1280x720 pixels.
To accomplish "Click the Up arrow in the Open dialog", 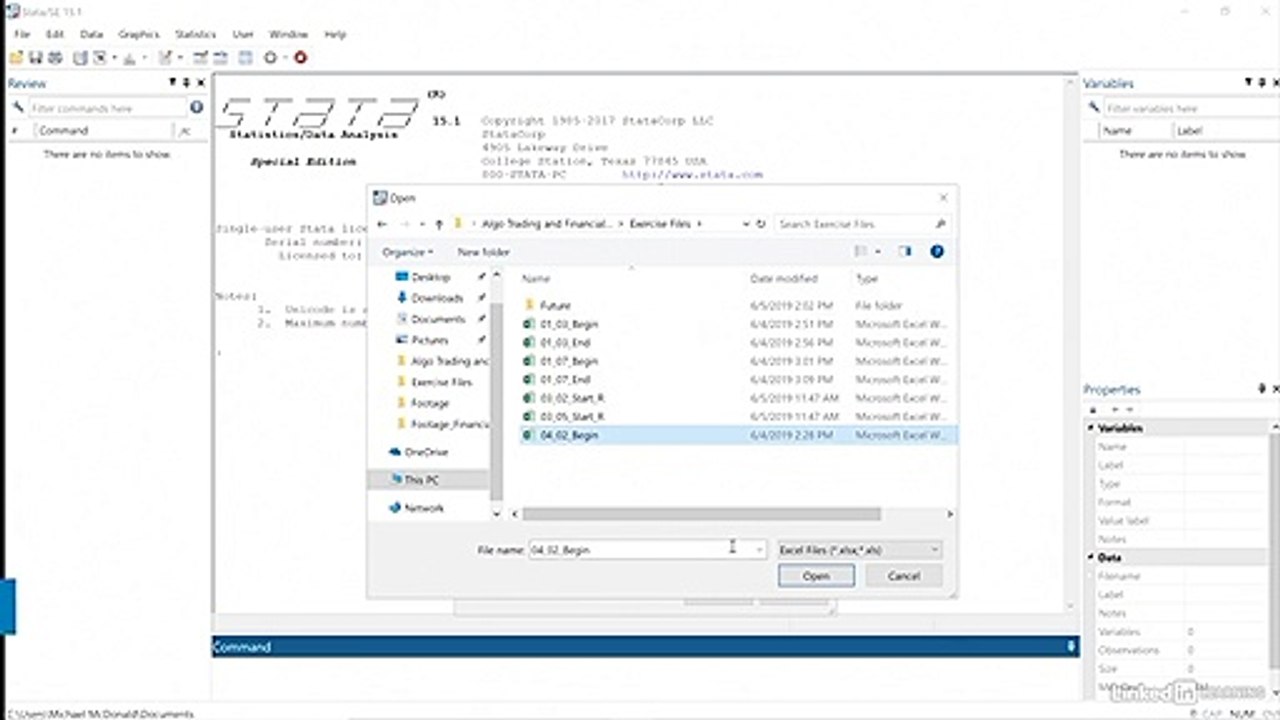I will (440, 224).
